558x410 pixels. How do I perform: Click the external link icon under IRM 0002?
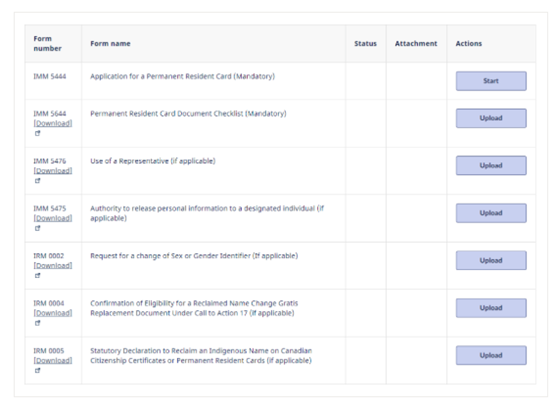click(x=37, y=275)
